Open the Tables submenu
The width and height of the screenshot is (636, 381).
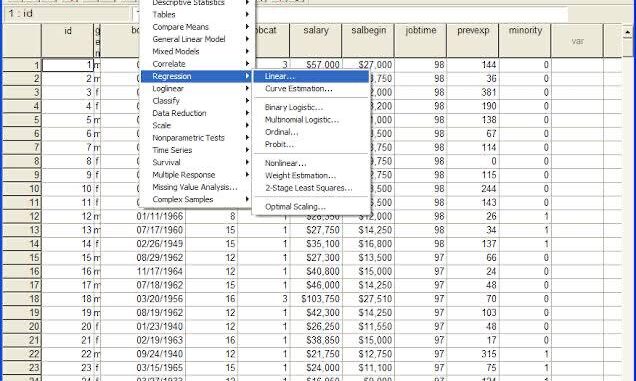[197, 15]
